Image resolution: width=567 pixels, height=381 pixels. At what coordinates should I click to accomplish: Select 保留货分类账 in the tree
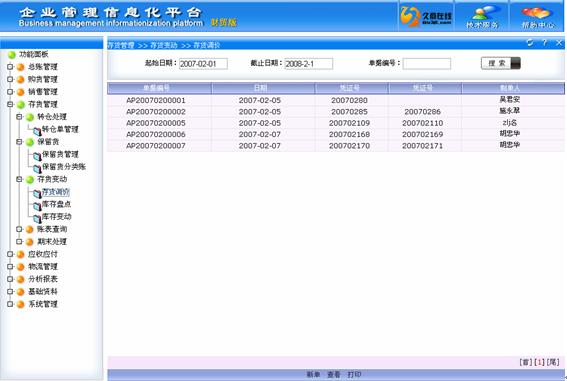[64, 167]
